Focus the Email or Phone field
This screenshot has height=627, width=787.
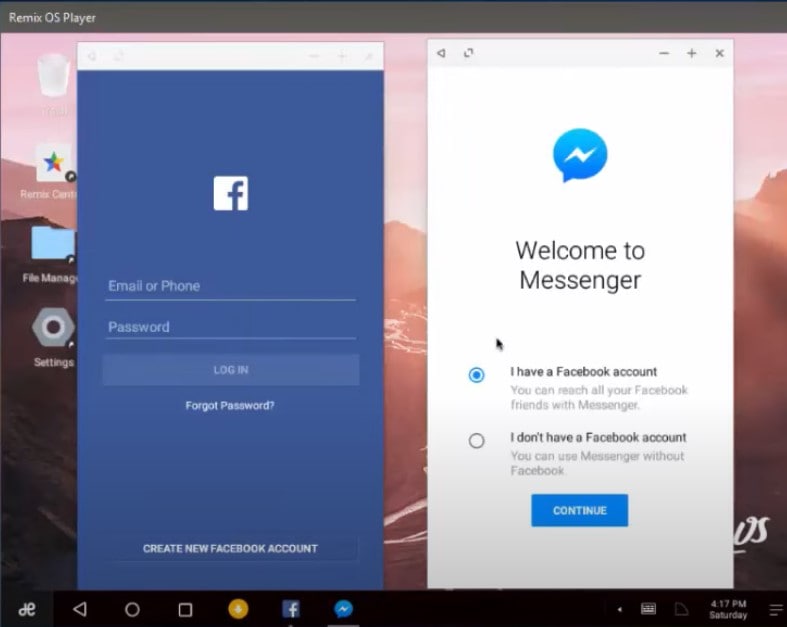230,286
